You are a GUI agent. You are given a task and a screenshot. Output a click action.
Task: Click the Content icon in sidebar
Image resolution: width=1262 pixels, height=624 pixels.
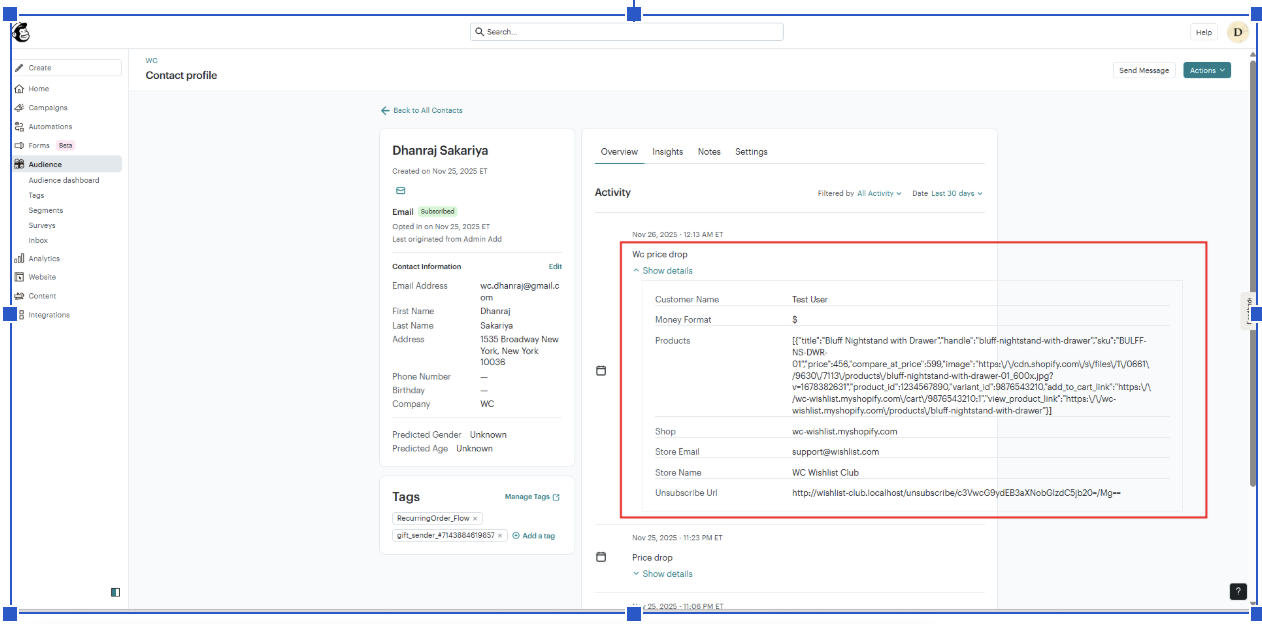tap(19, 296)
